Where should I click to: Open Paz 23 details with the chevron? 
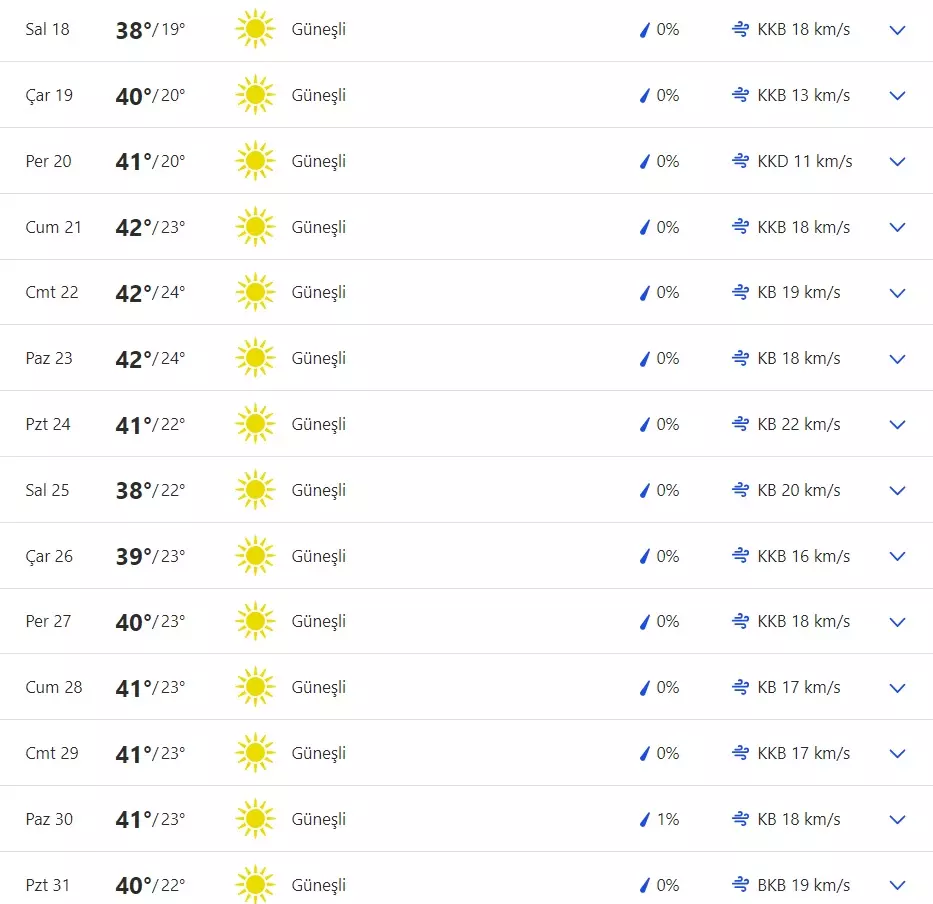[897, 359]
